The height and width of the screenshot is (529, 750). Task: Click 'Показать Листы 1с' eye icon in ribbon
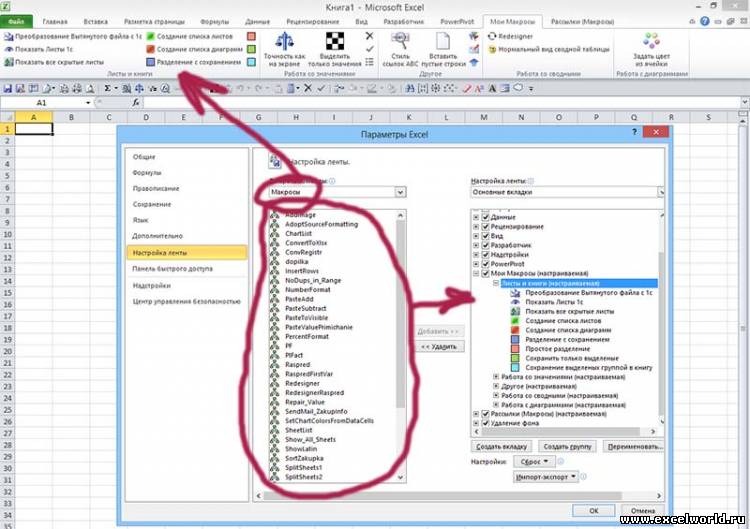9,49
